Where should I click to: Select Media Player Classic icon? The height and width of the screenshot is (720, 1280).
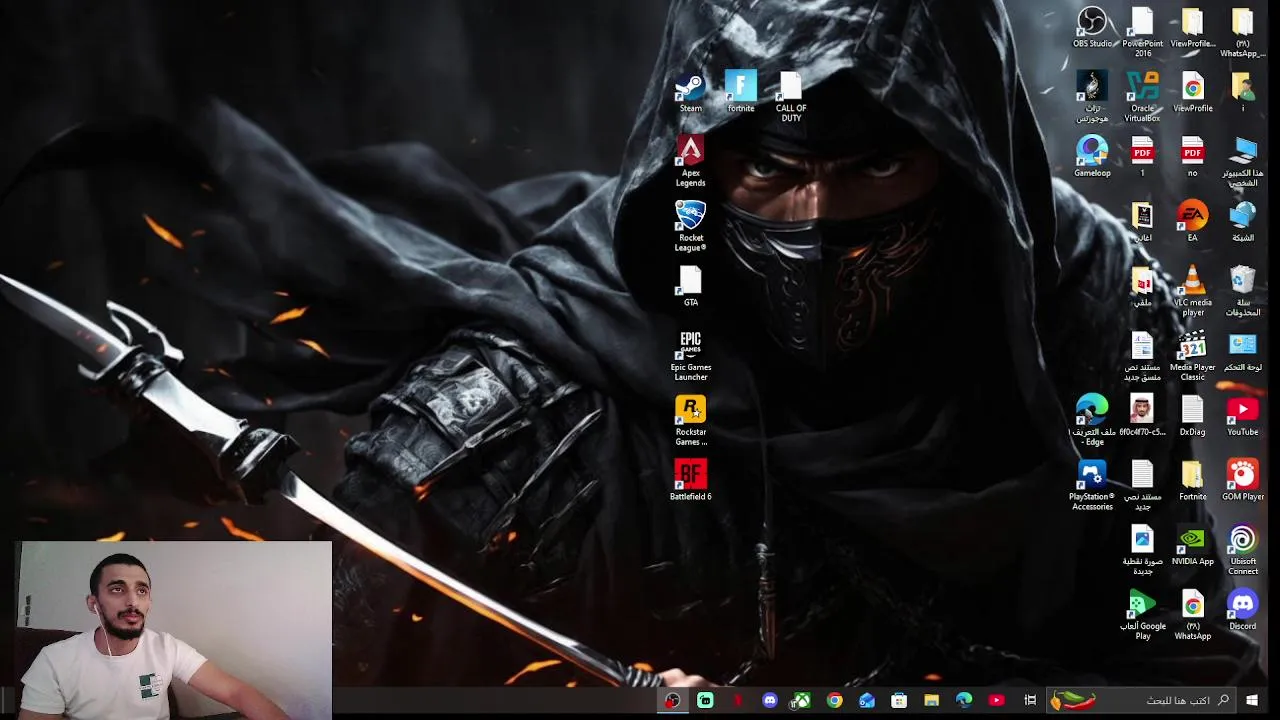click(1192, 357)
